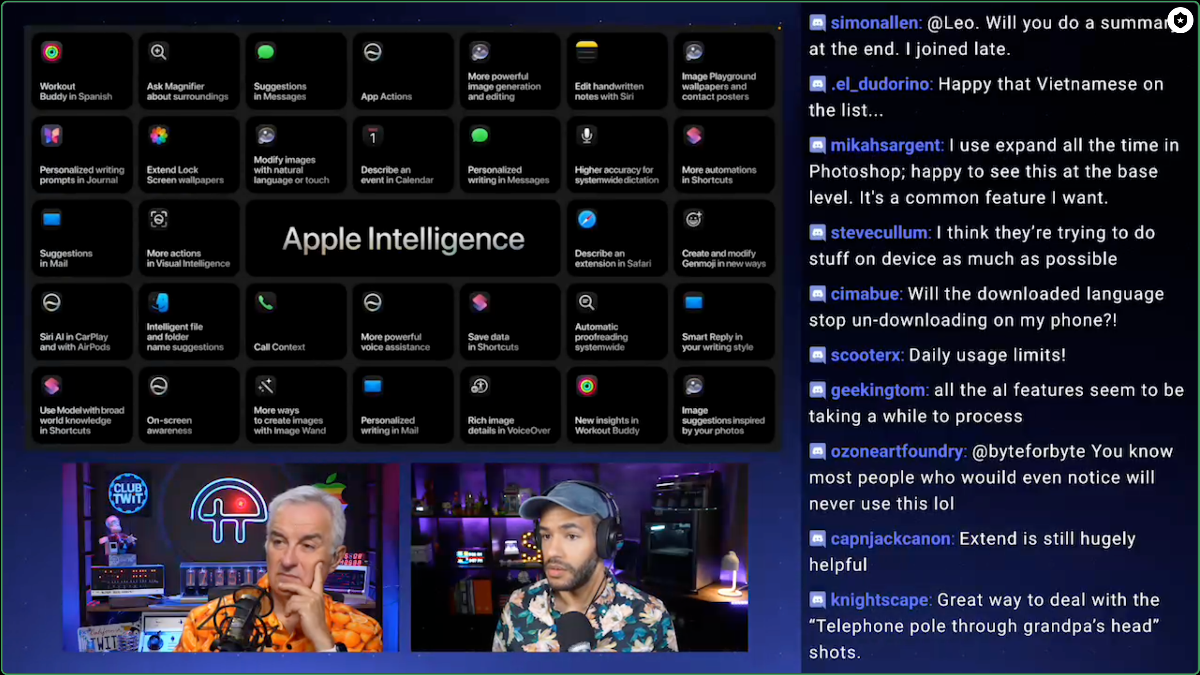Click the Safari compass icon above Describe an extension
Screen dimensions: 1200x675
(586, 218)
